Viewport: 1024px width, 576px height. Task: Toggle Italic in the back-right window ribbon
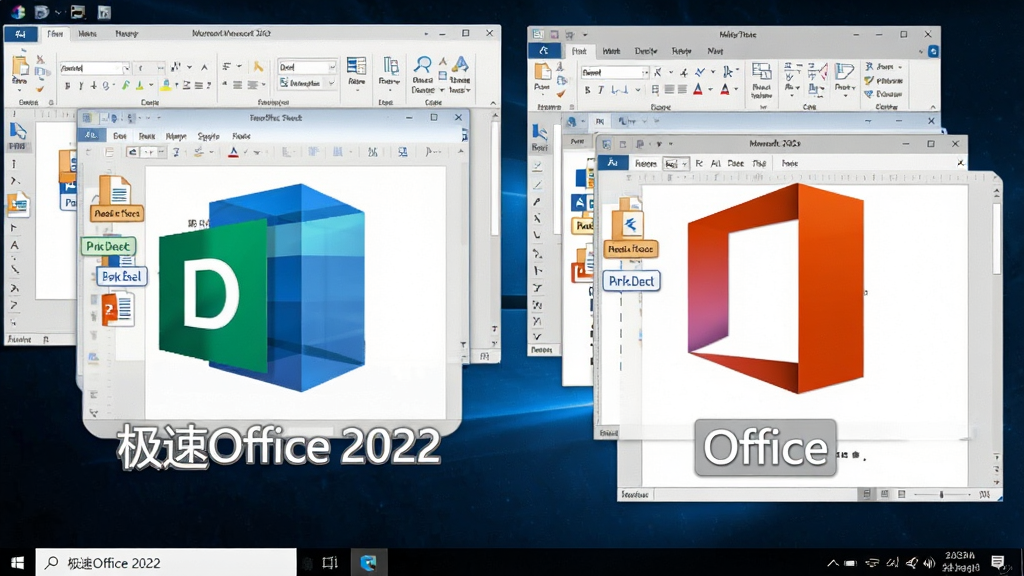coord(601,90)
